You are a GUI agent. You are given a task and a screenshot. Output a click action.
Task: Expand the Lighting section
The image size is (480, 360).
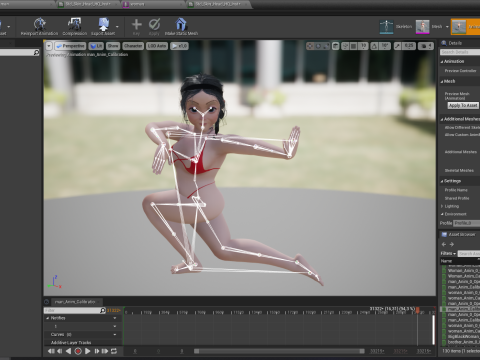click(442, 206)
